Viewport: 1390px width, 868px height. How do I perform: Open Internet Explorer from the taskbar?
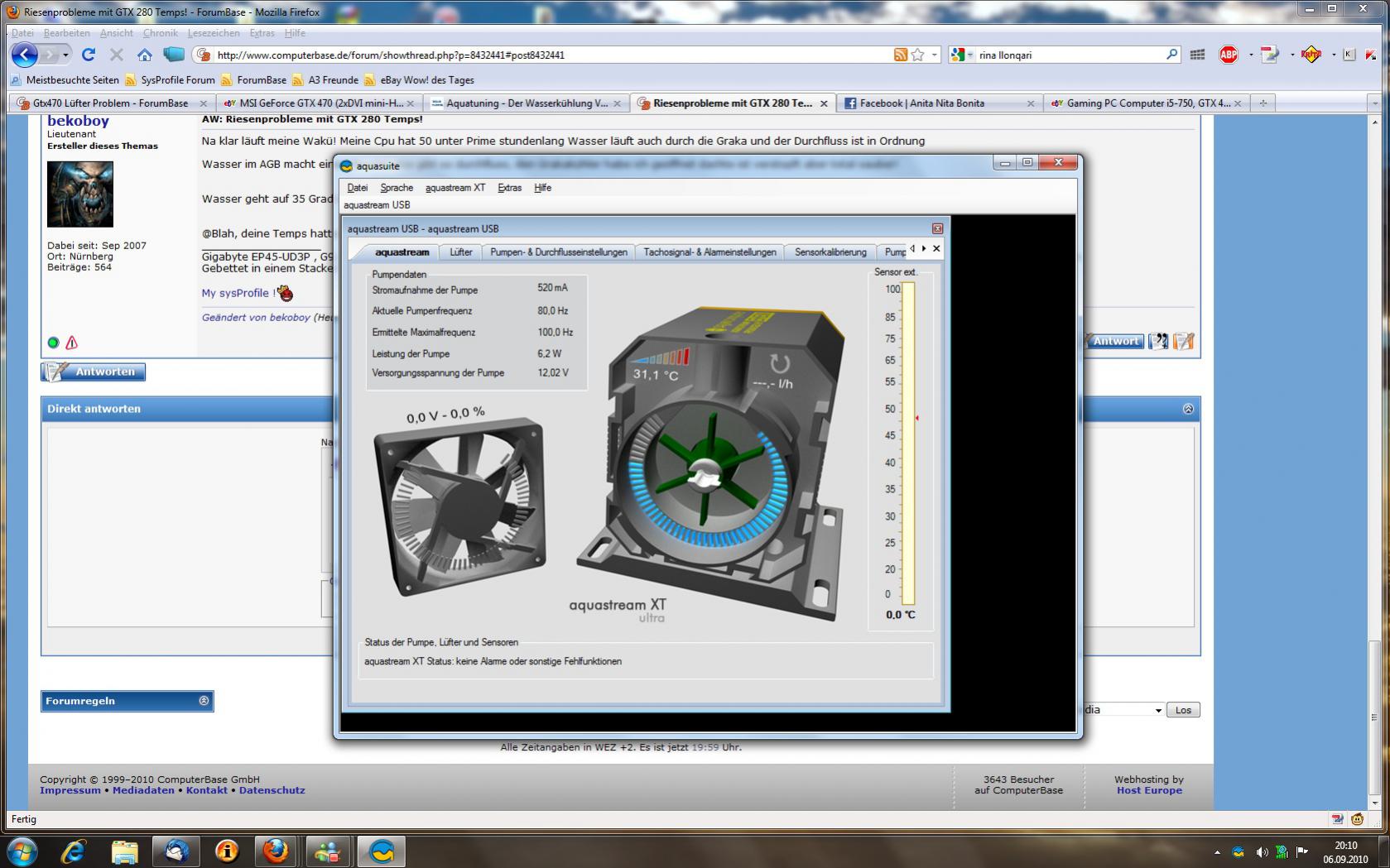click(74, 851)
